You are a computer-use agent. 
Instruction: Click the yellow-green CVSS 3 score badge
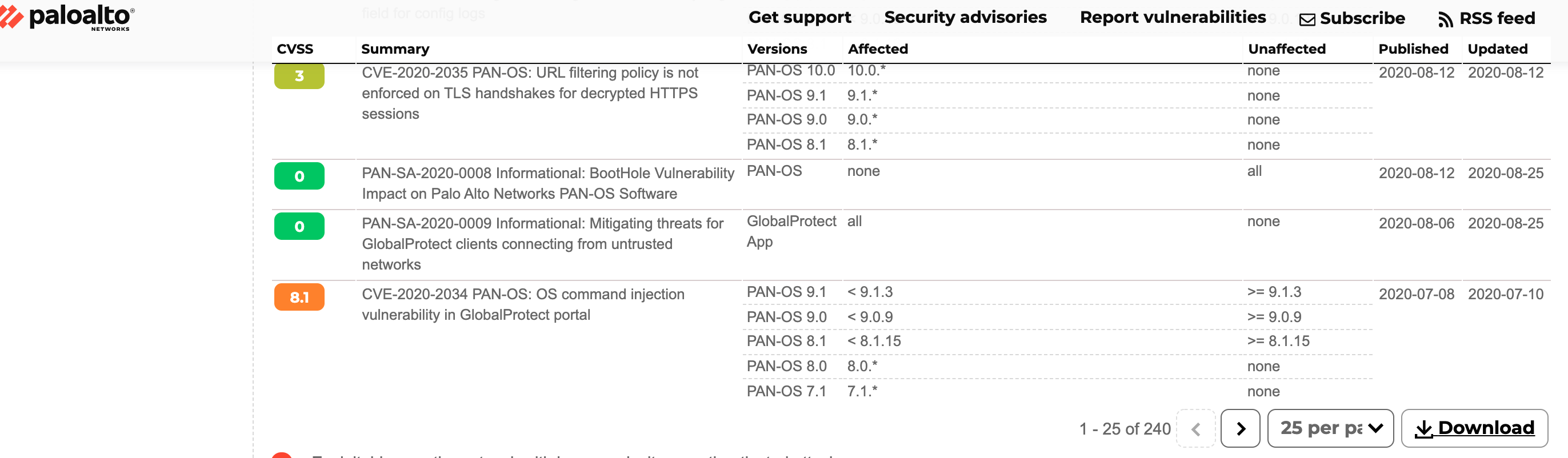tap(299, 76)
